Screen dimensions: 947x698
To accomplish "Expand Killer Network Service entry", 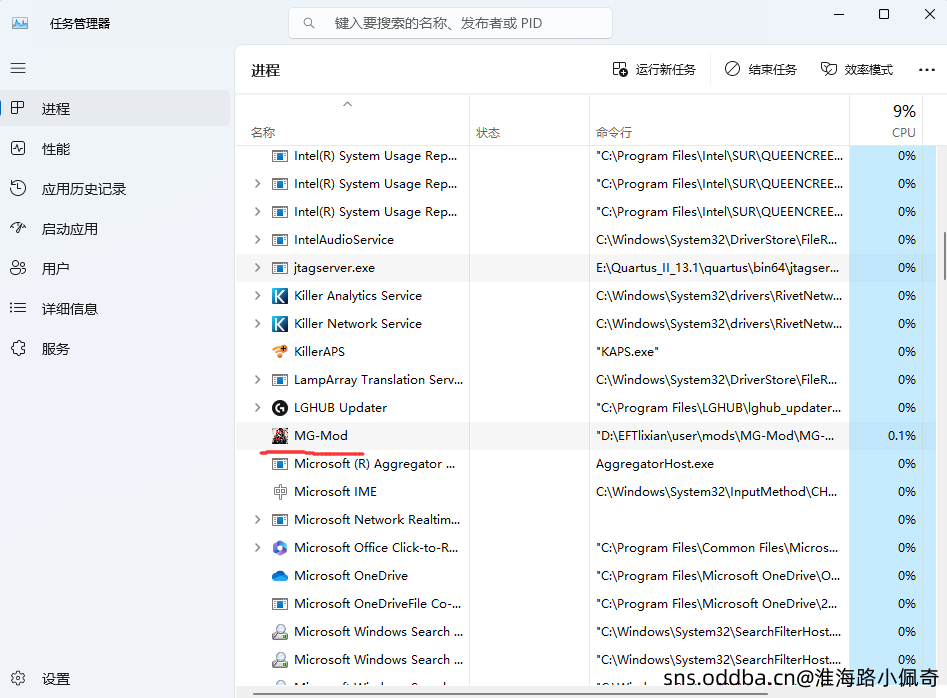I will (x=257, y=324).
